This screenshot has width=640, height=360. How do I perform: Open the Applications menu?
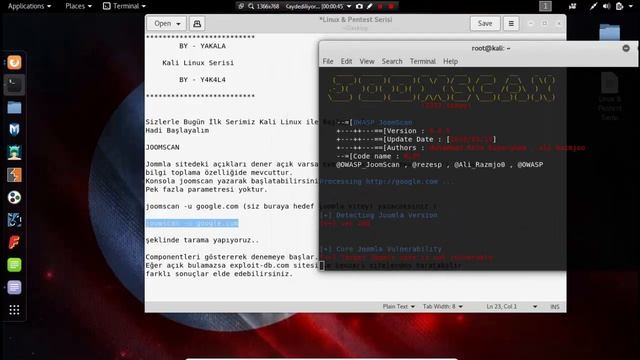pos(29,6)
